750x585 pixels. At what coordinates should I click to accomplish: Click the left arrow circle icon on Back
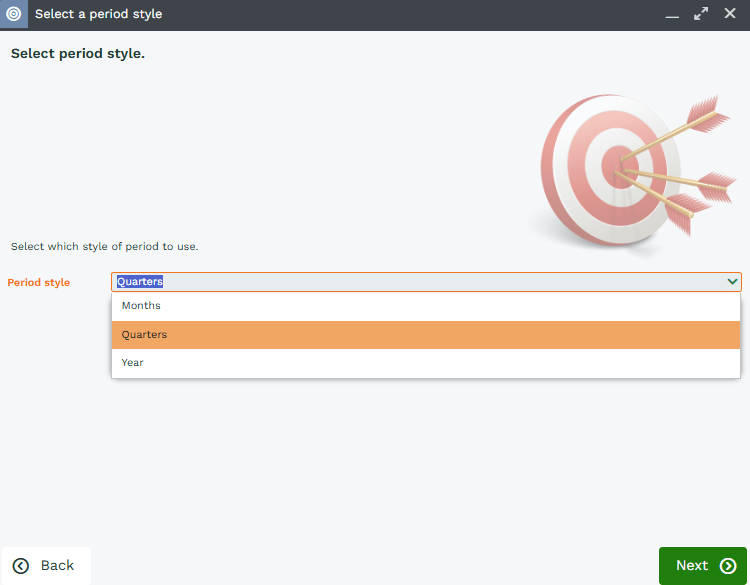21,566
